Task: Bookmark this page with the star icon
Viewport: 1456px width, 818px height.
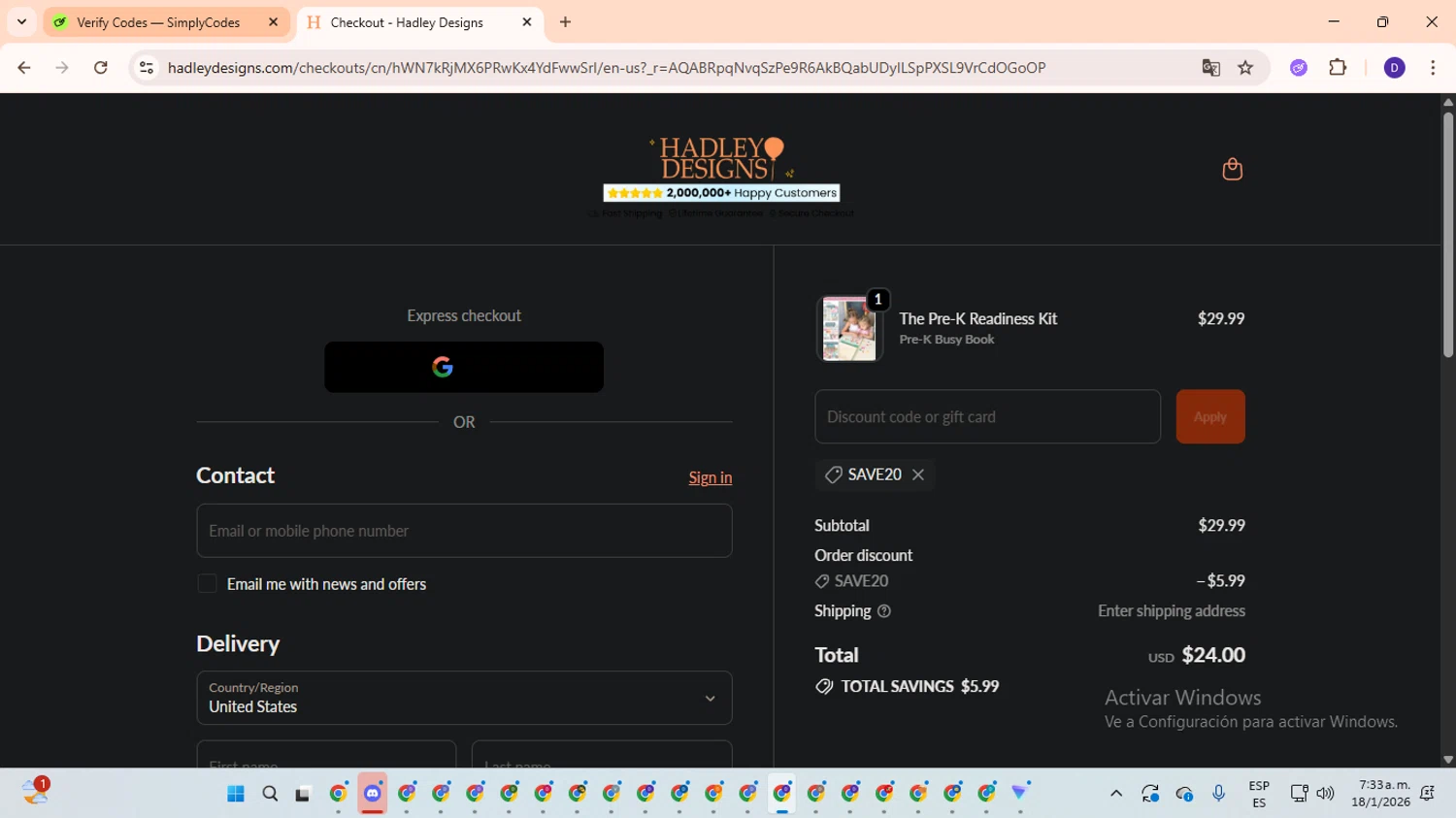Action: (1245, 68)
